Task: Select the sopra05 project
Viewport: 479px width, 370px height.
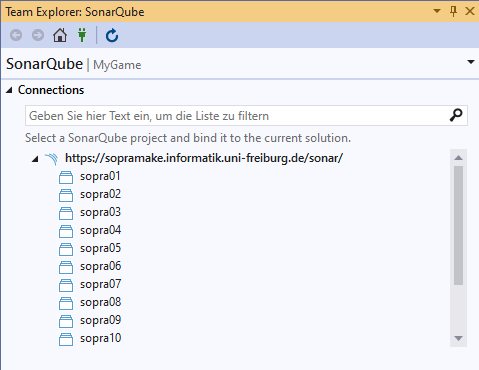Action: [100, 248]
